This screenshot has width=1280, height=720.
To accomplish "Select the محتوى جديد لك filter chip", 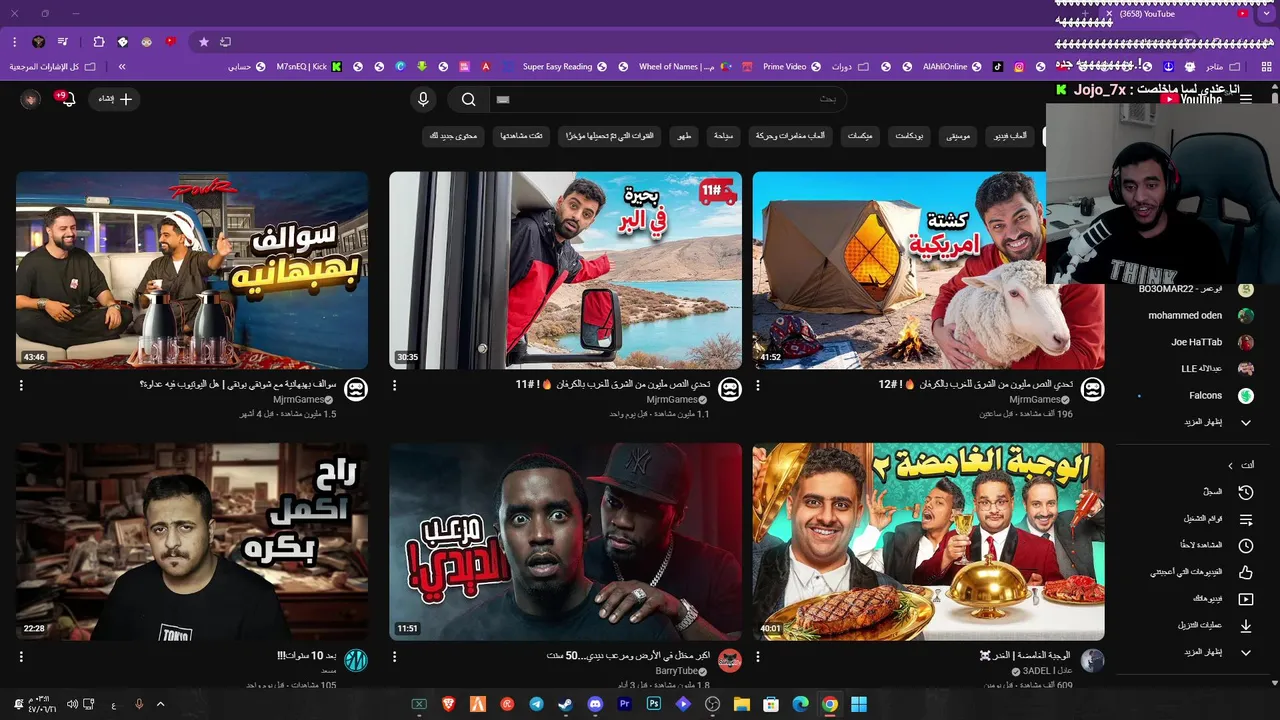I will click(454, 135).
